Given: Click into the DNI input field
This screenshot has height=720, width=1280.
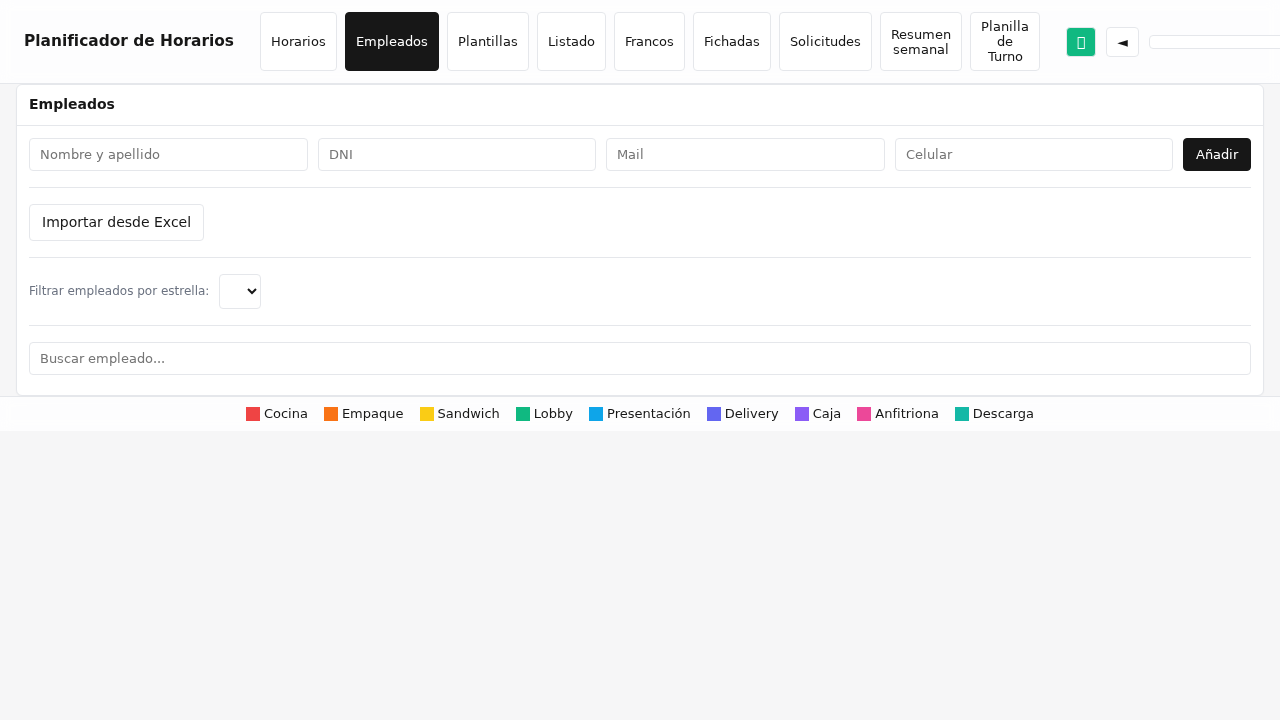Looking at the screenshot, I should click(457, 155).
